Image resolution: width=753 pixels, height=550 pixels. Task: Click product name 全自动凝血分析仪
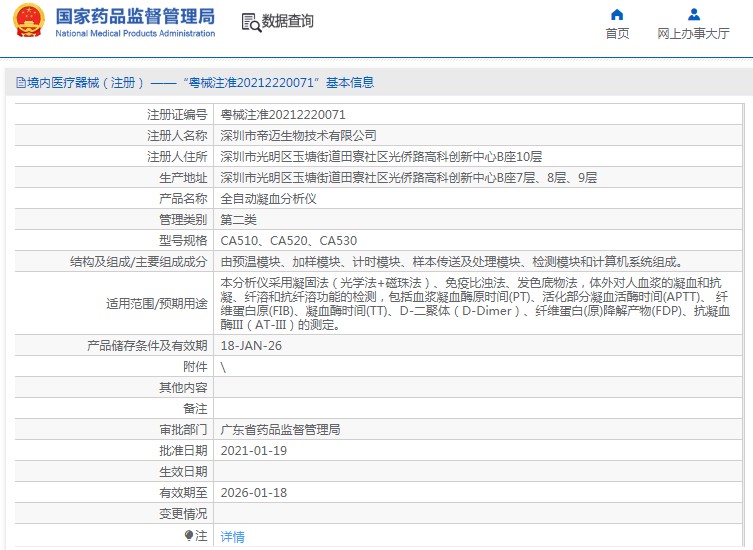[268, 198]
